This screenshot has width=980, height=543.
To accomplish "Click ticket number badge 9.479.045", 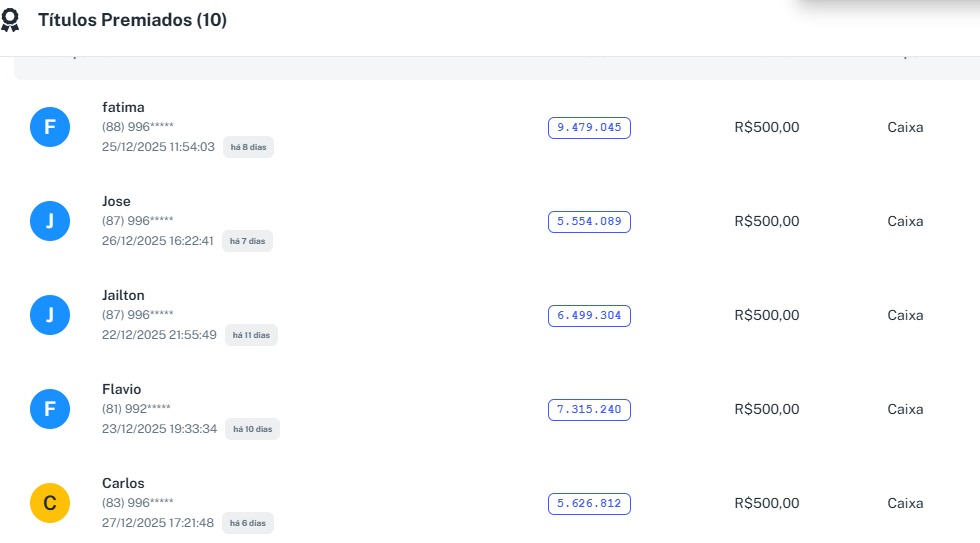I will pyautogui.click(x=589, y=127).
